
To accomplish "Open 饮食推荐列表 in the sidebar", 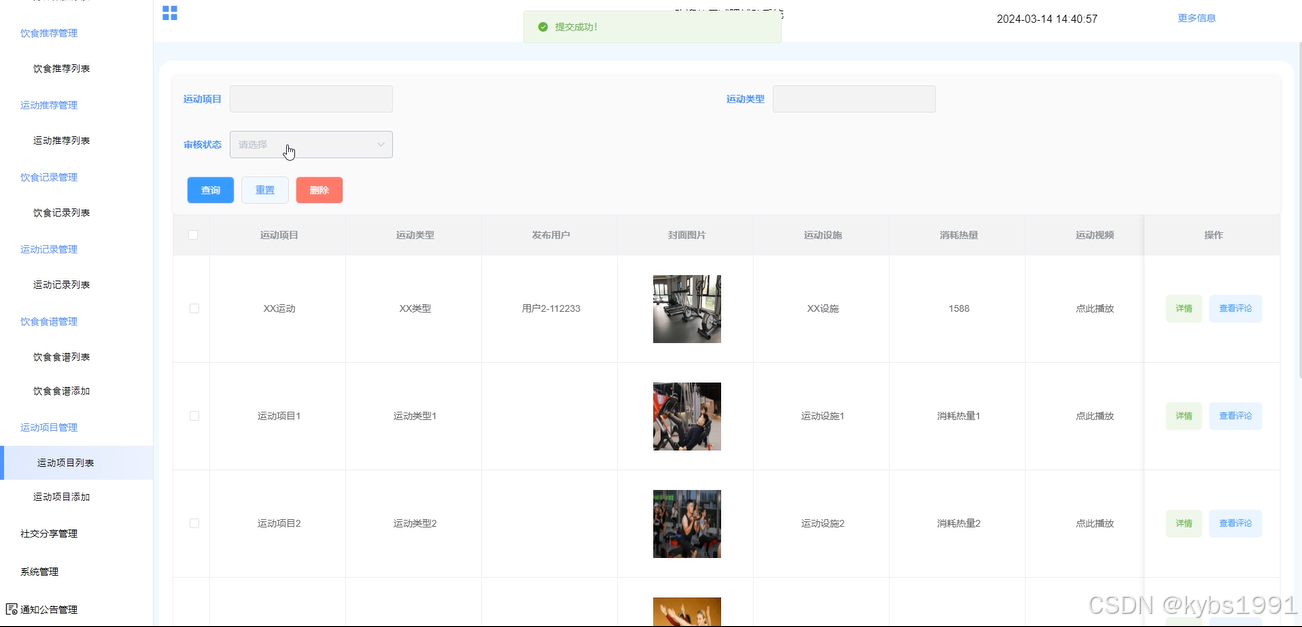I will pyautogui.click(x=62, y=69).
